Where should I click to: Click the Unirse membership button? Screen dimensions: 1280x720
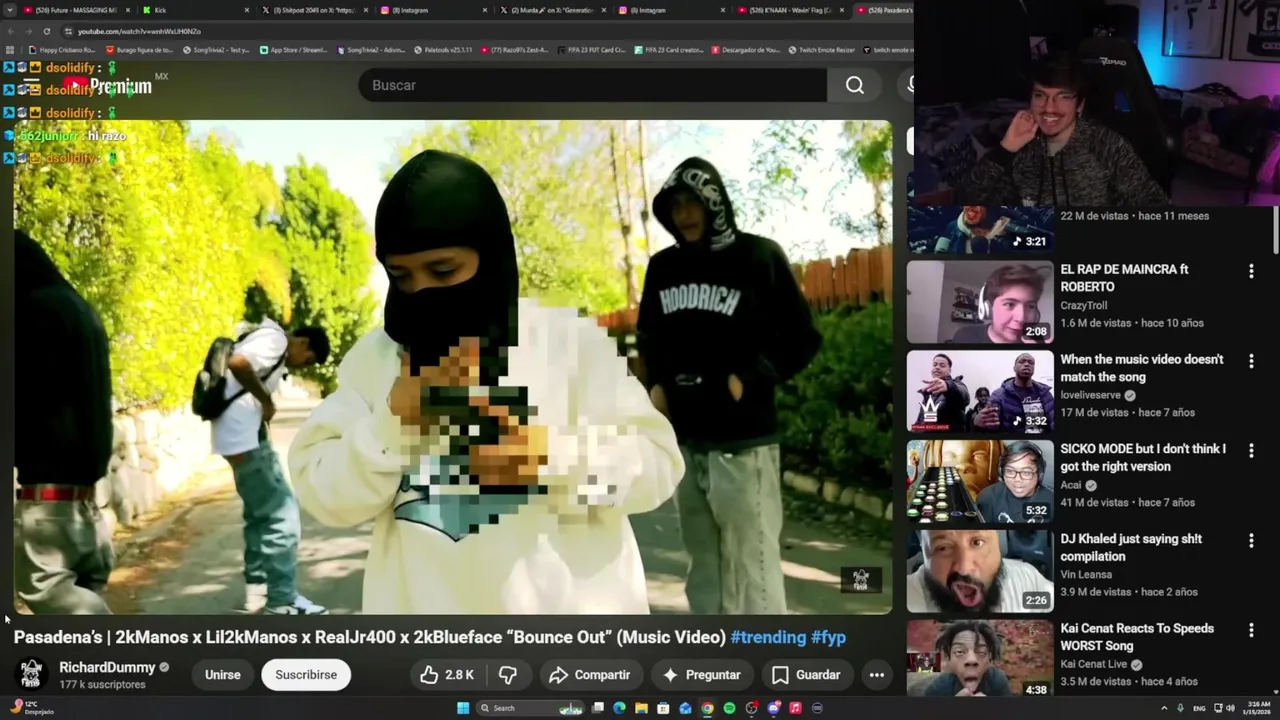[222, 675]
